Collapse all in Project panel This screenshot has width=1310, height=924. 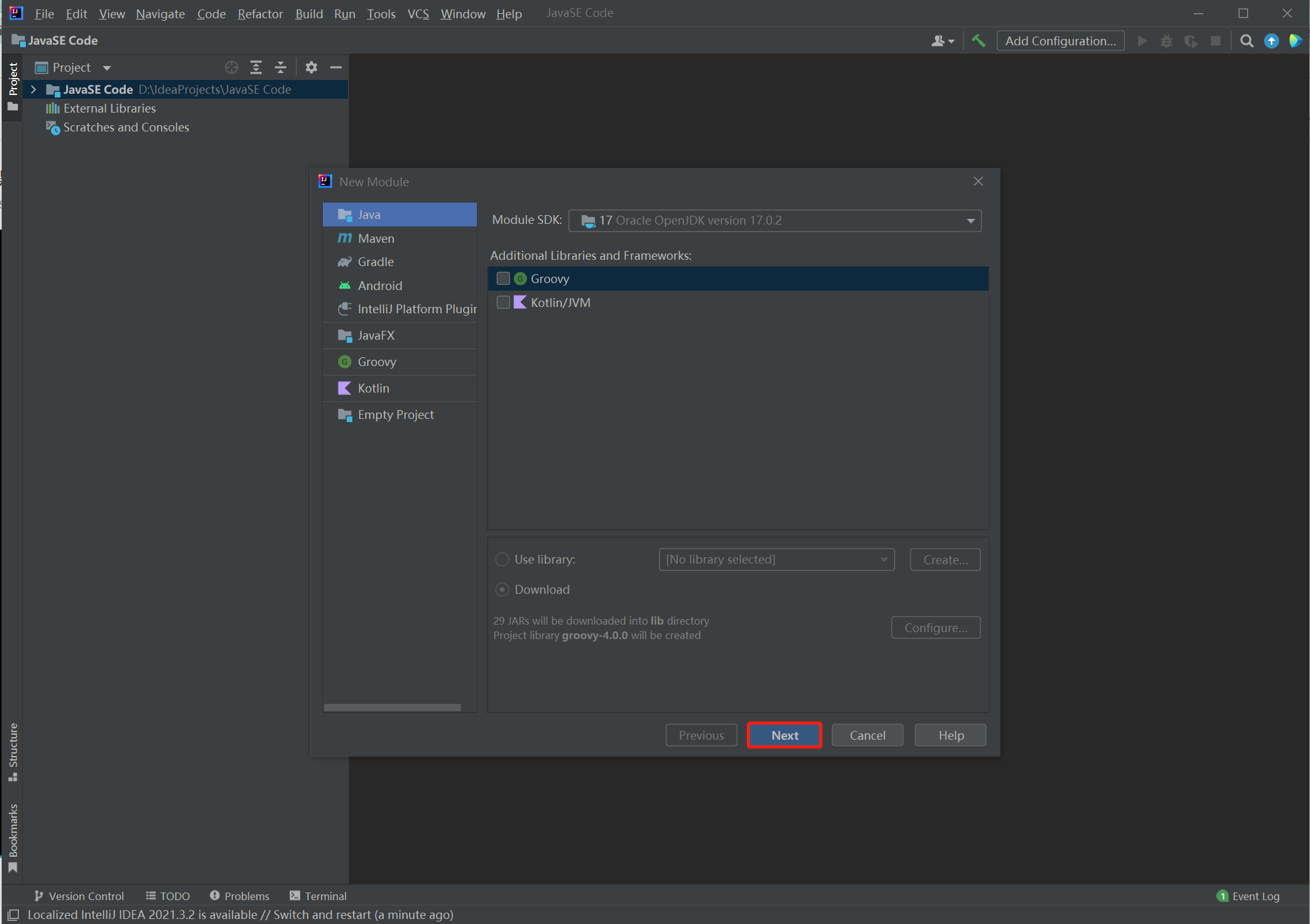tap(281, 67)
